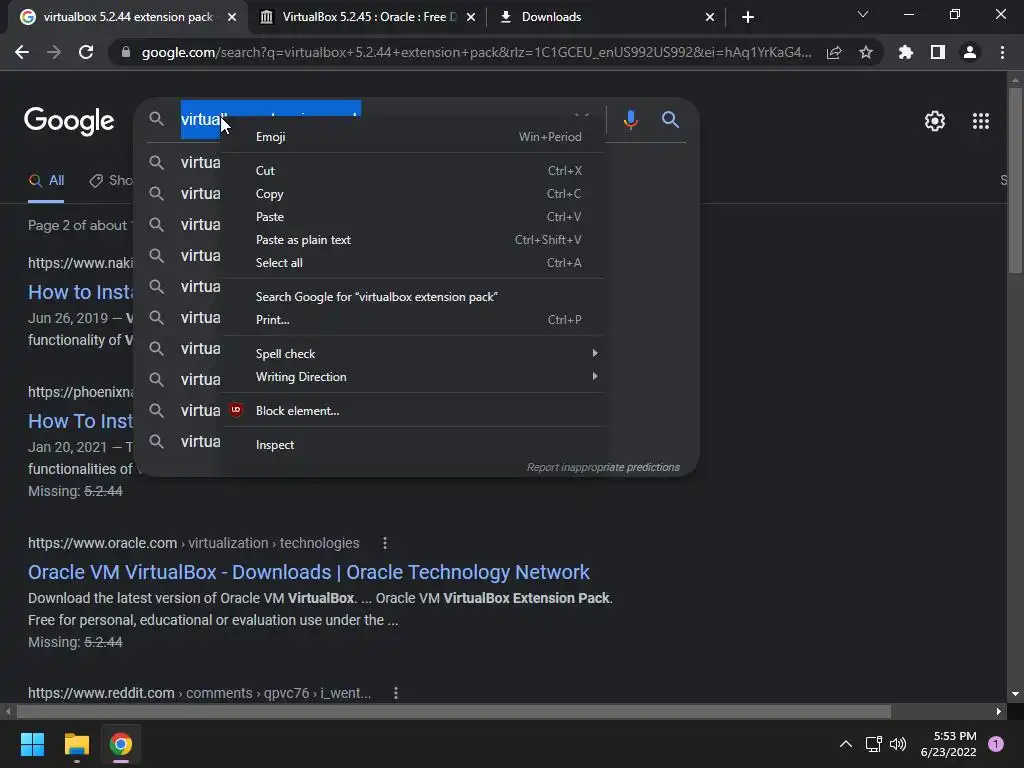The height and width of the screenshot is (768, 1024).
Task: Click the browser back arrow
Action: [22, 52]
